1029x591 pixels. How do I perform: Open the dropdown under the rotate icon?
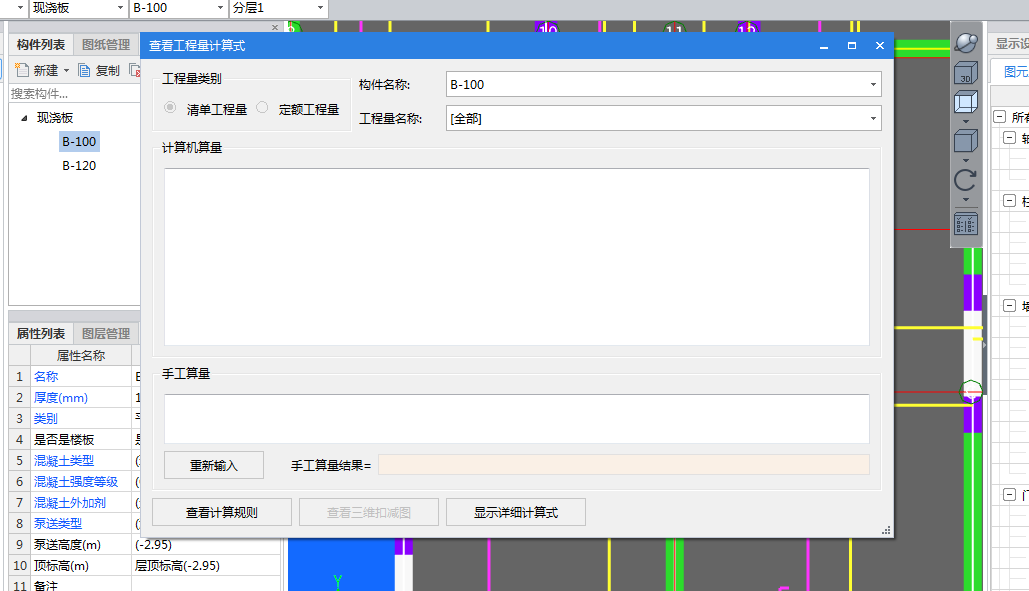[x=965, y=199]
